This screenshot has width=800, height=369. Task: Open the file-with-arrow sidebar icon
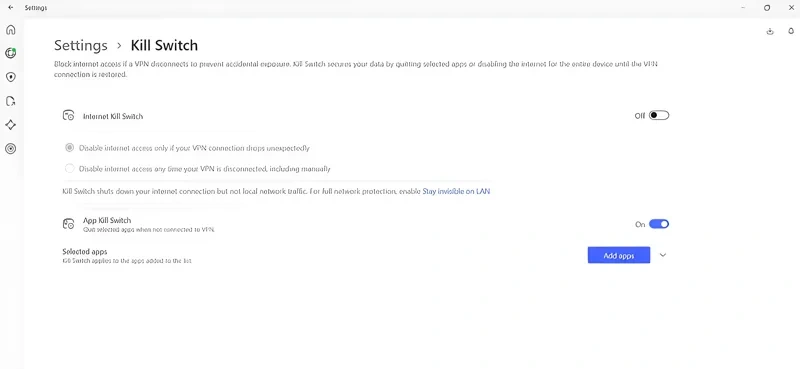[x=10, y=101]
